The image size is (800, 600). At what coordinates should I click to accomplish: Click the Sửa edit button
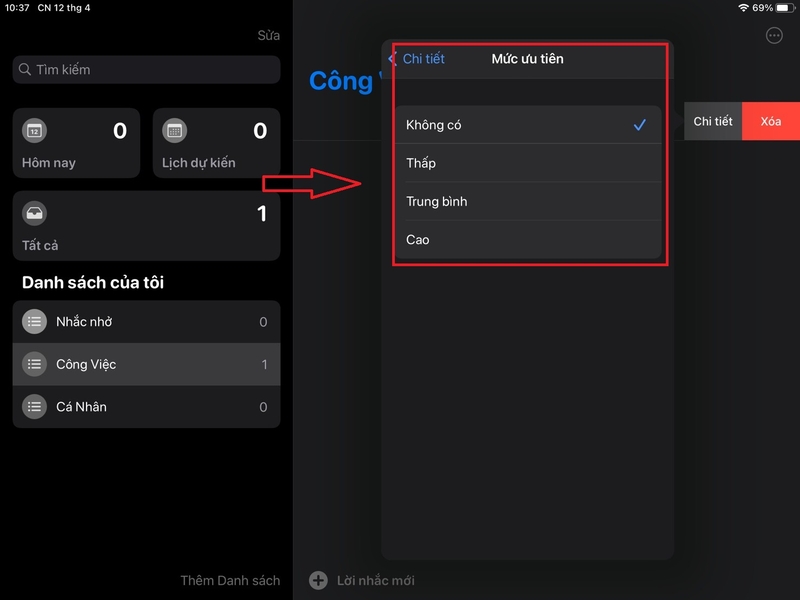268,35
